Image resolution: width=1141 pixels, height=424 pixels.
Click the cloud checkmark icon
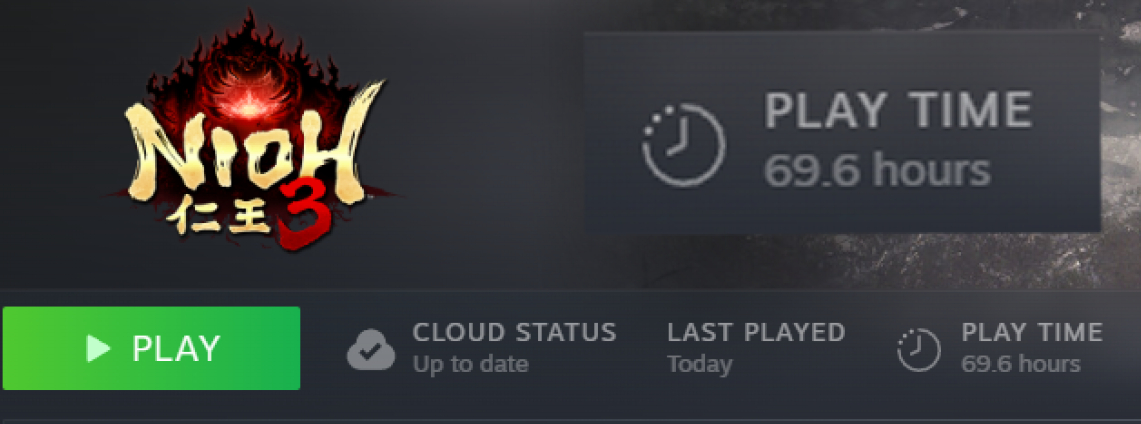click(371, 350)
